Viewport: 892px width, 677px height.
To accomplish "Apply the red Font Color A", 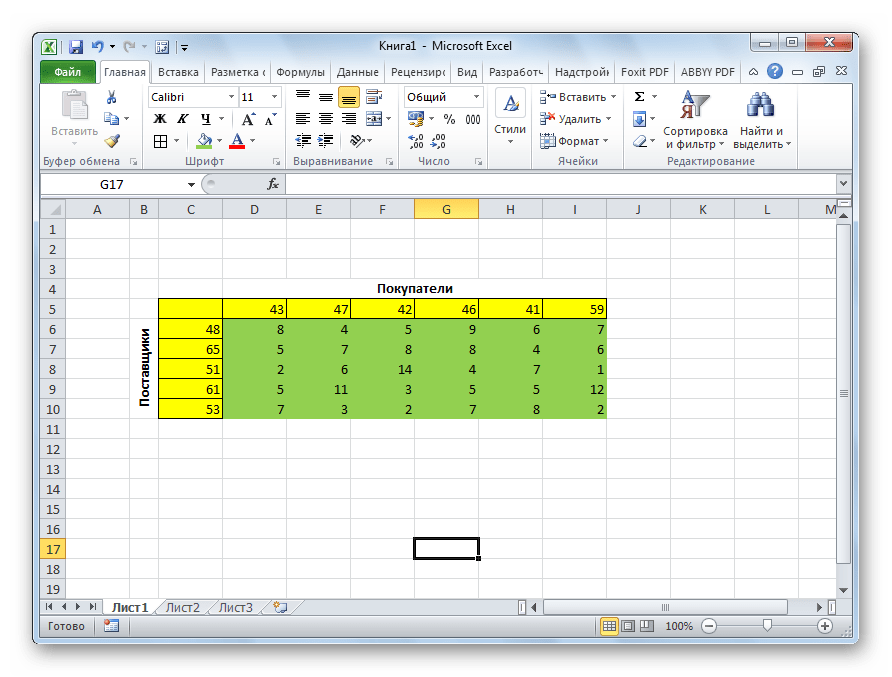I will coord(237,141).
